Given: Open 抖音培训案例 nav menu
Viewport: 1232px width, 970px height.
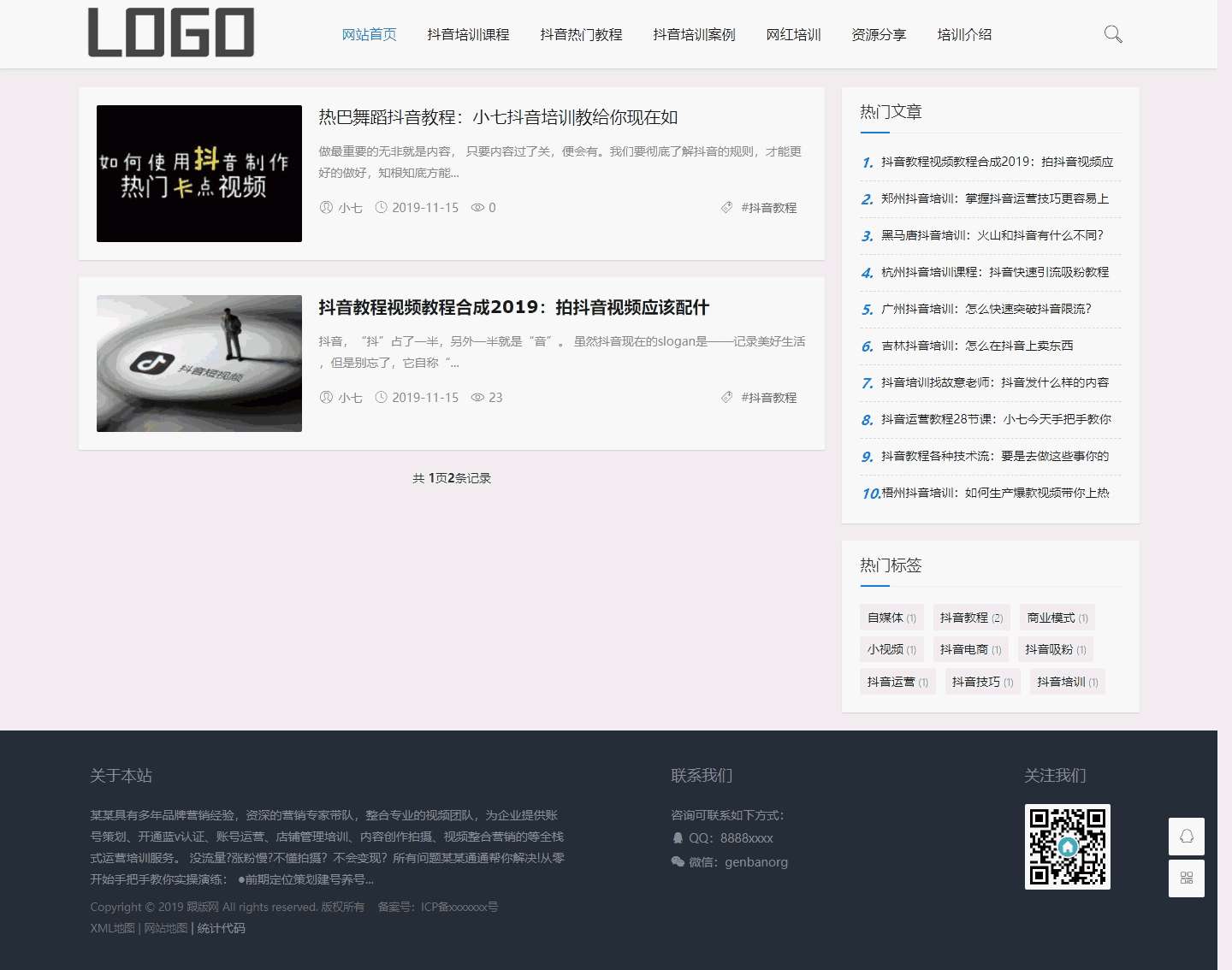Looking at the screenshot, I should coord(694,35).
